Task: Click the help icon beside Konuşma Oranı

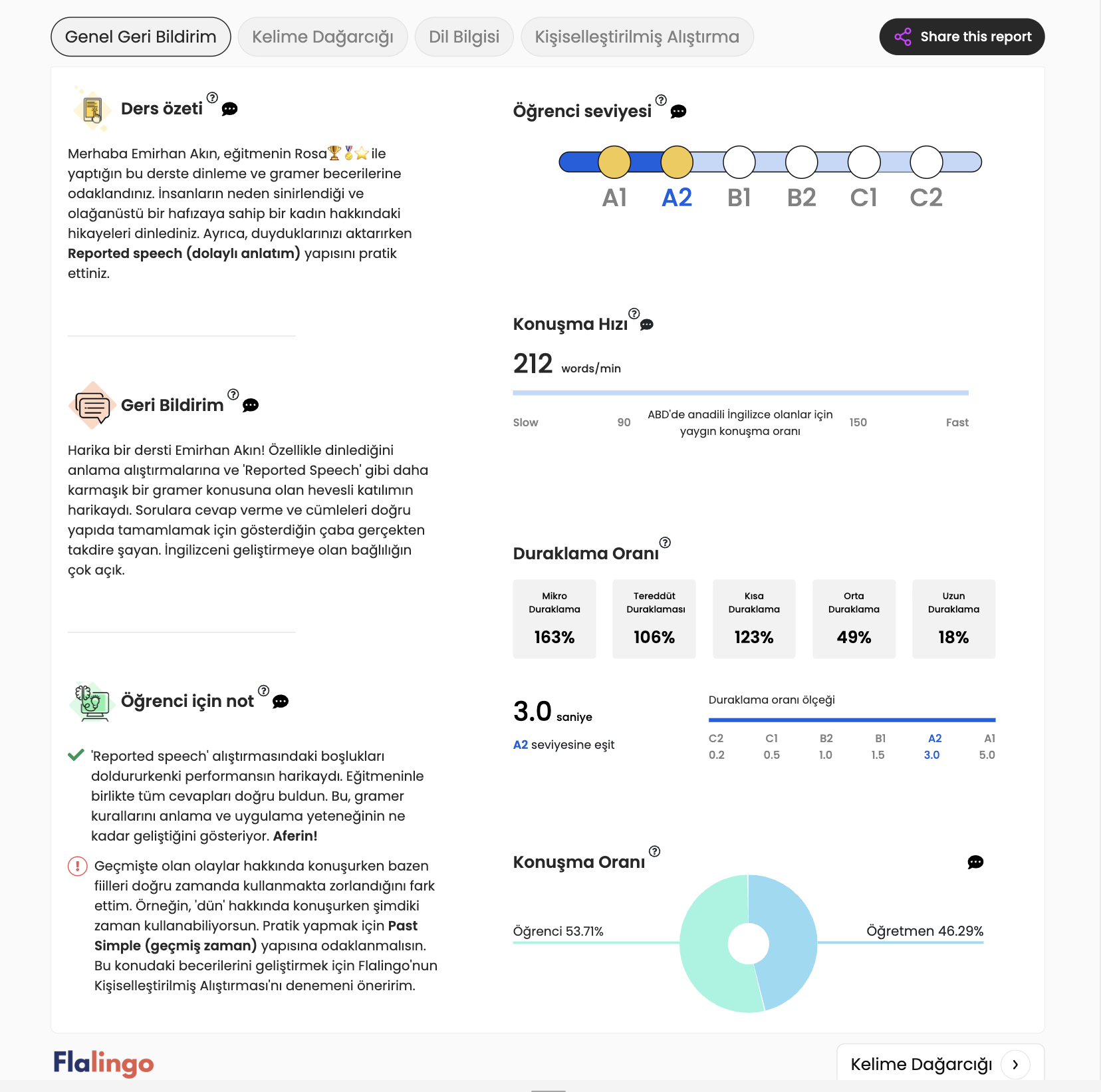Action: (654, 852)
